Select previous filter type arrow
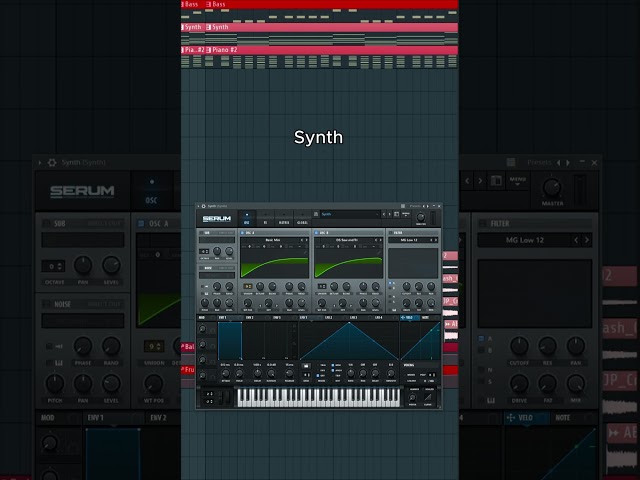This screenshot has width=640, height=480. (431, 240)
